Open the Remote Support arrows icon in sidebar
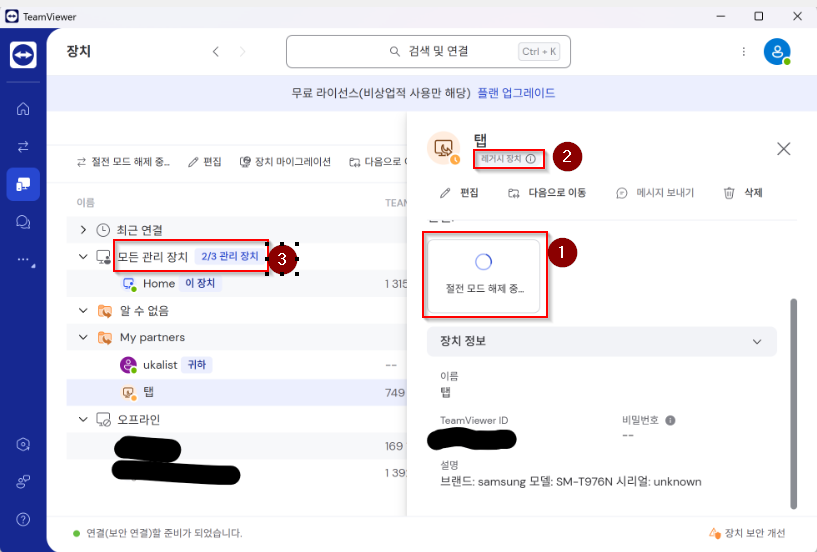 click(x=23, y=146)
